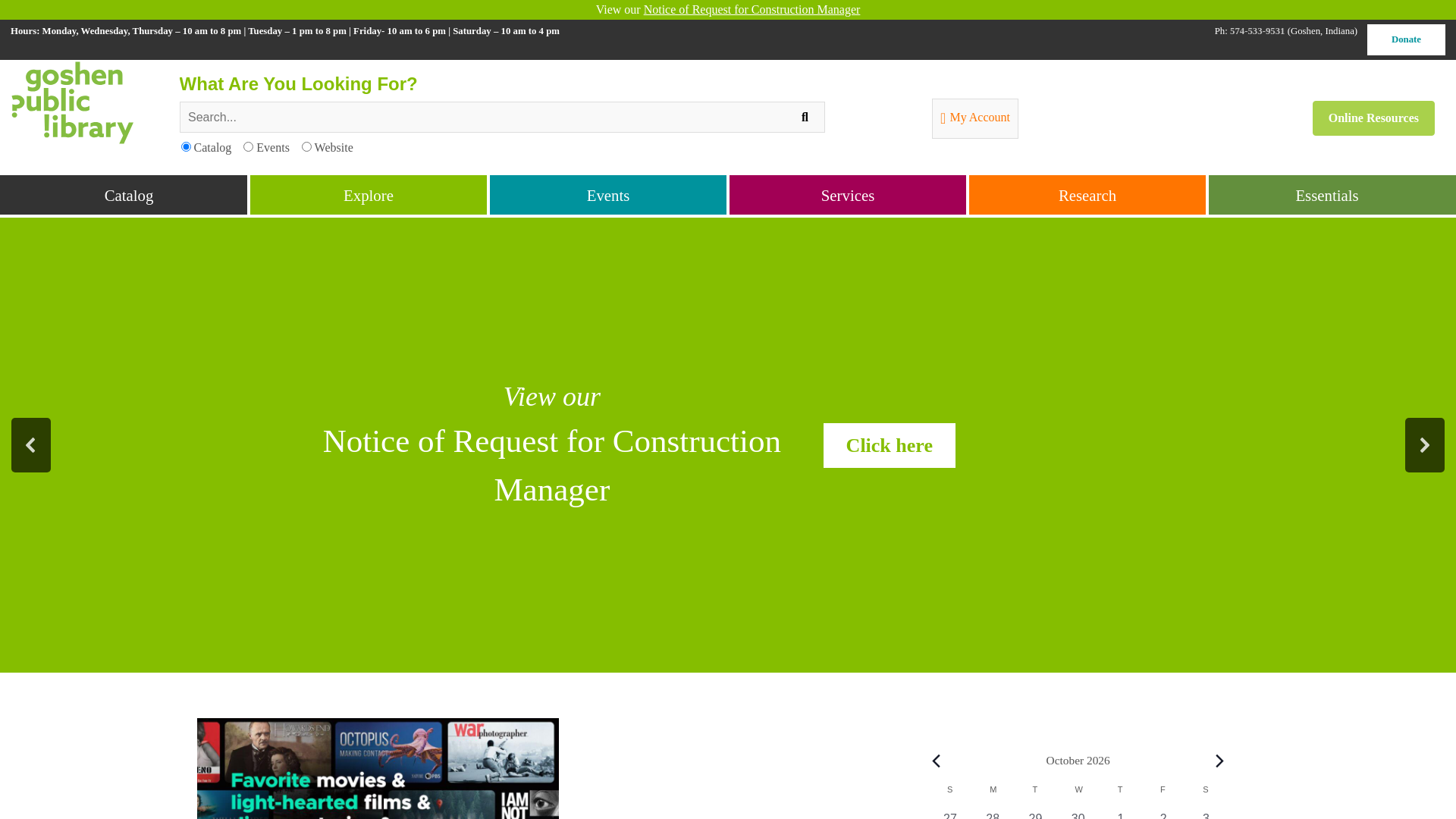Select the Website search radio button

(306, 147)
